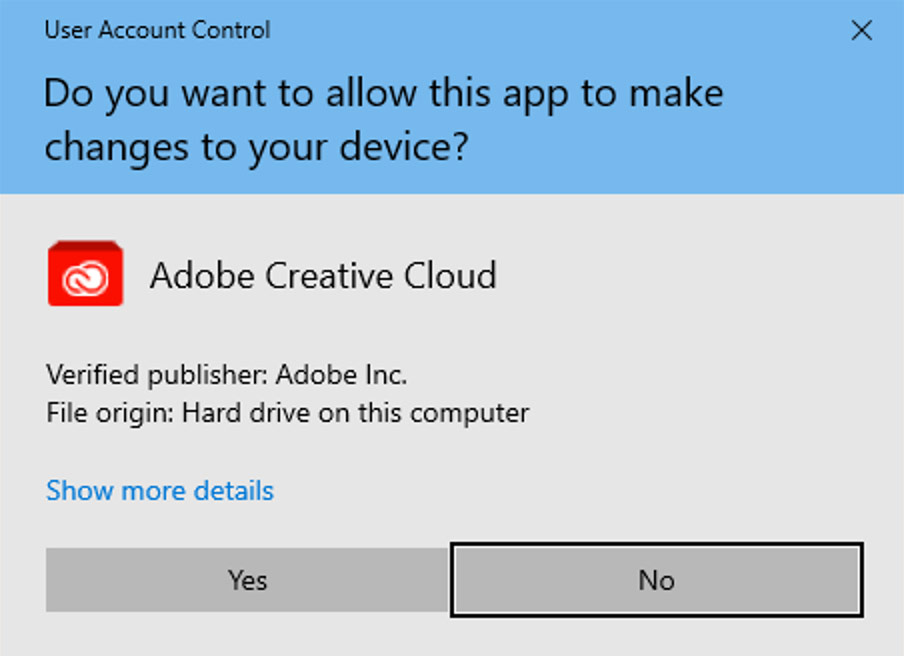Close the User Account Control dialog
Viewport: 904px width, 656px height.
tap(861, 30)
